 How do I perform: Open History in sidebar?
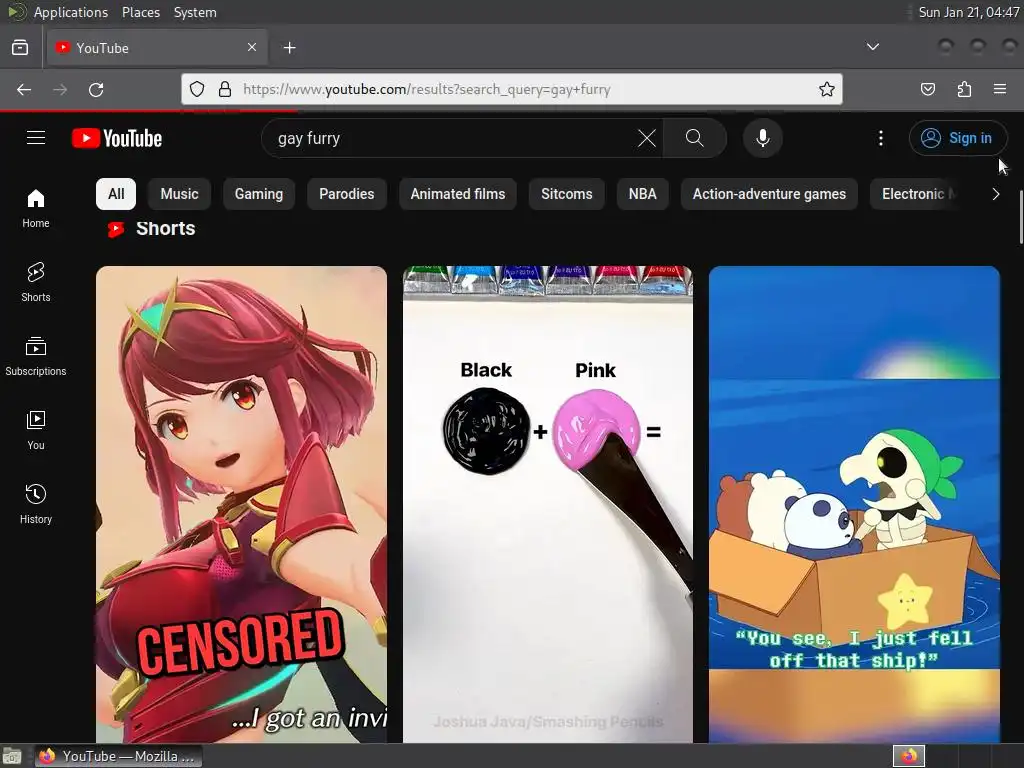(x=36, y=504)
